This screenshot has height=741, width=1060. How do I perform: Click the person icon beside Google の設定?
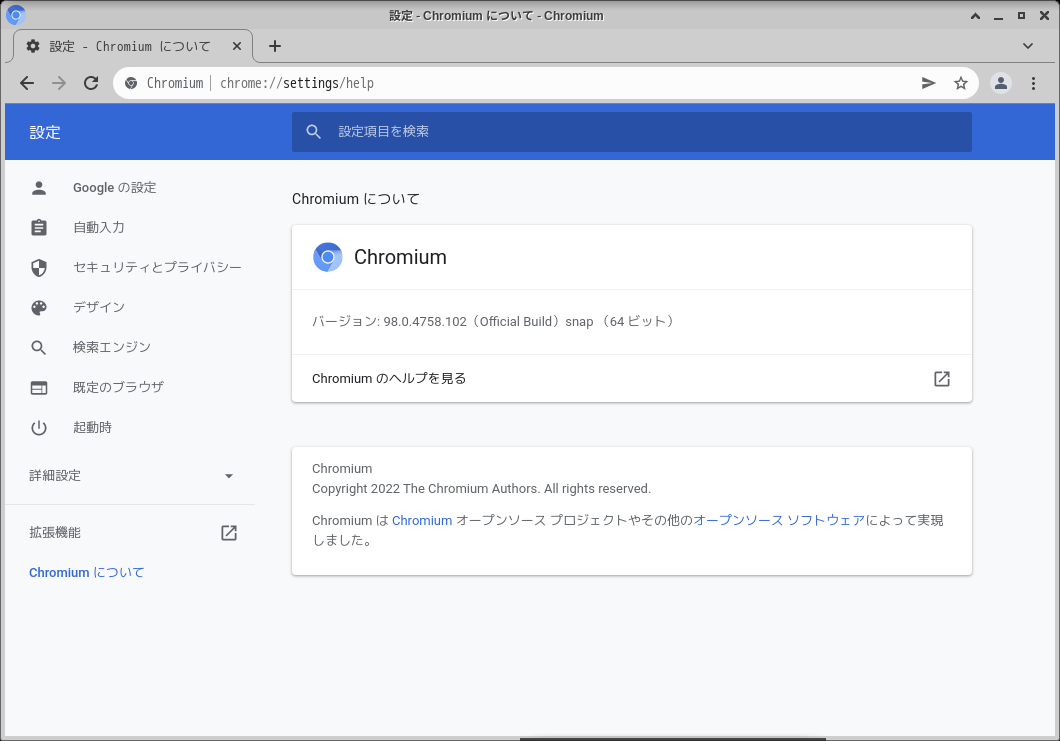tap(39, 188)
